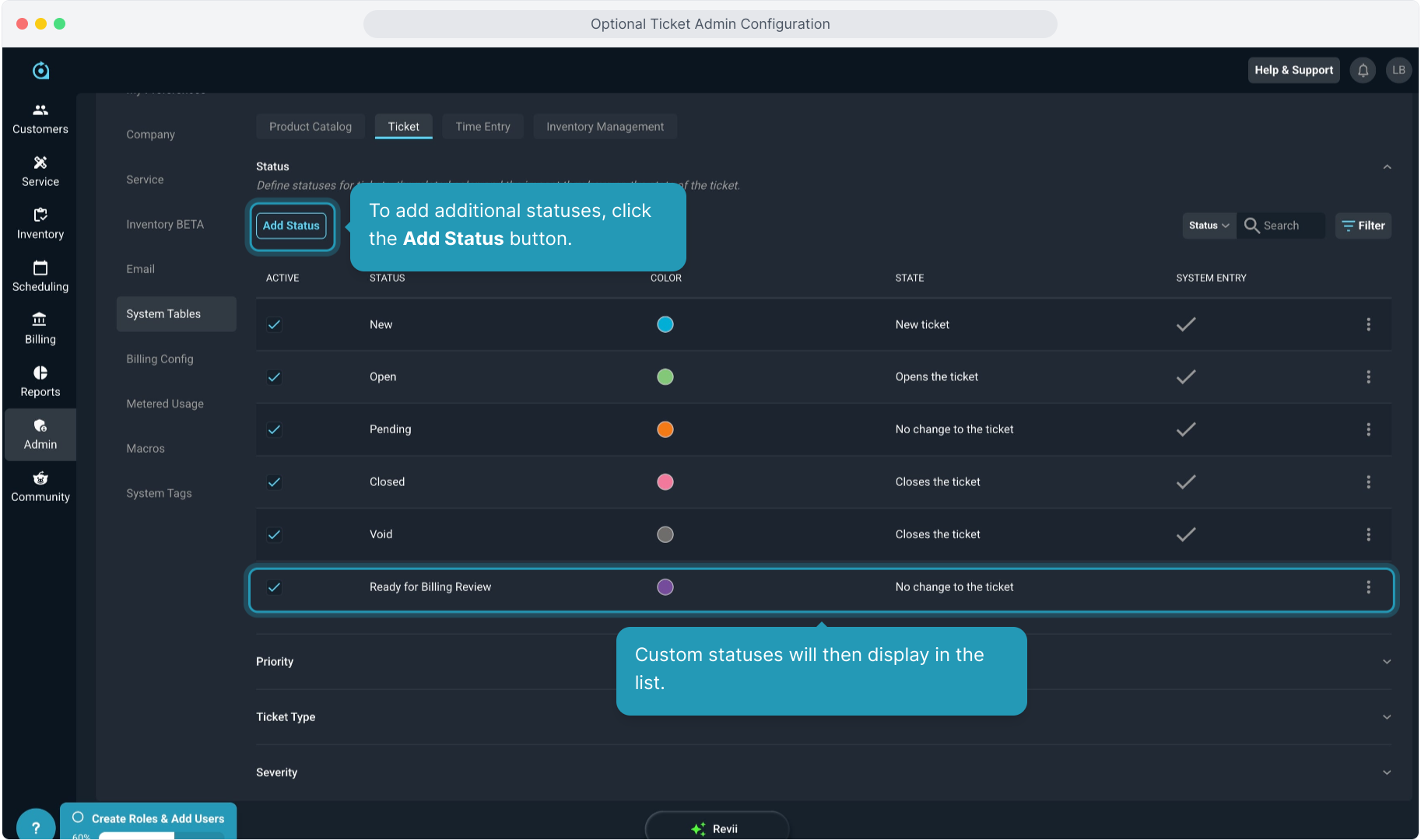This screenshot has height=840, width=1421.
Task: Toggle Active checkbox for Closed status
Action: click(x=274, y=482)
